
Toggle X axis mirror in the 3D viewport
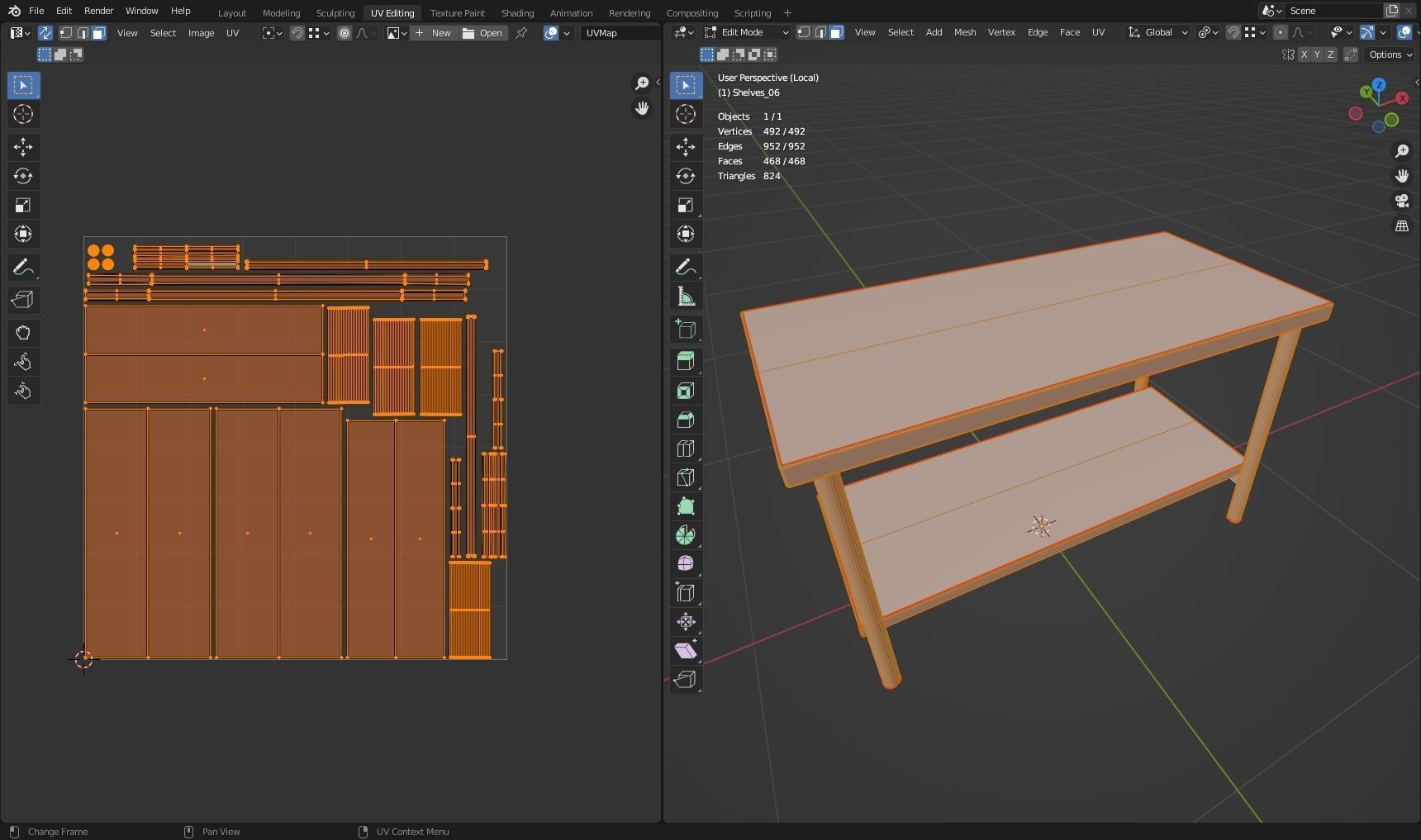click(1304, 55)
